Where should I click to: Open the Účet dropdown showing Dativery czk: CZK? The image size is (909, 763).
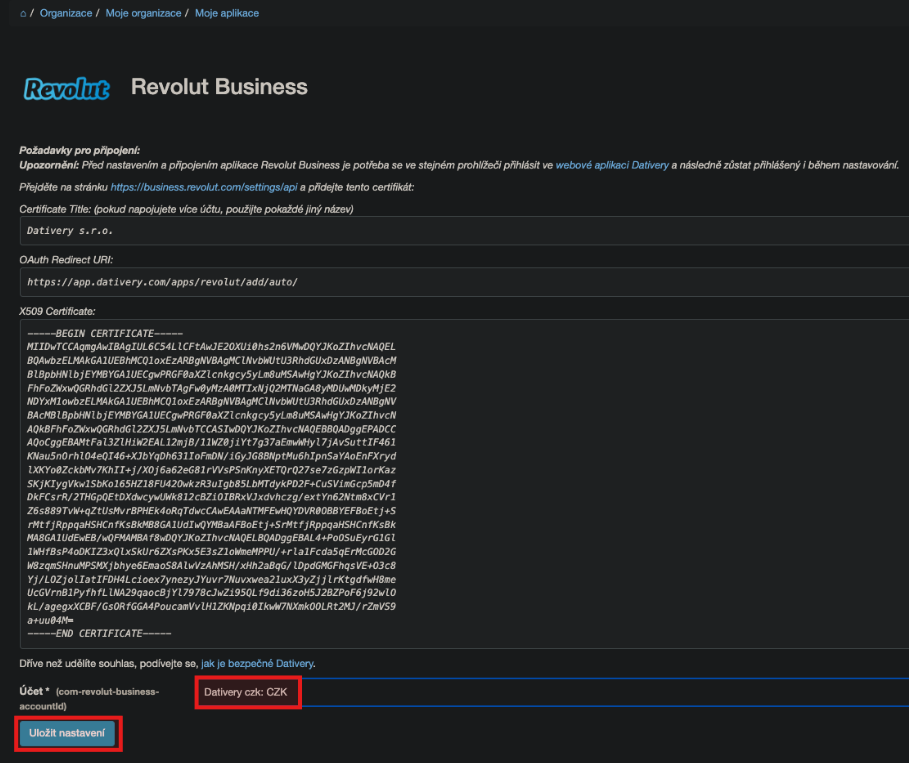click(552, 692)
